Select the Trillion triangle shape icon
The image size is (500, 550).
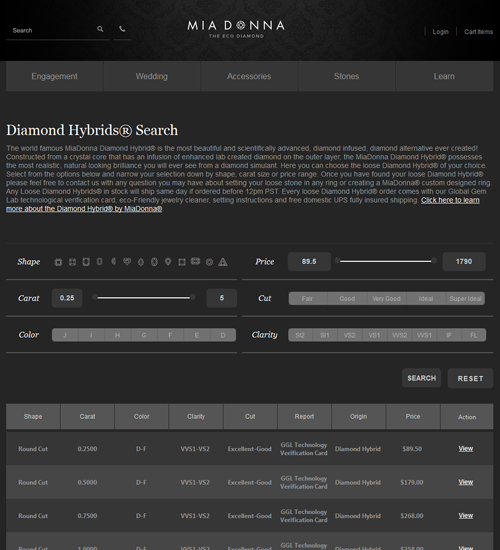coord(223,262)
